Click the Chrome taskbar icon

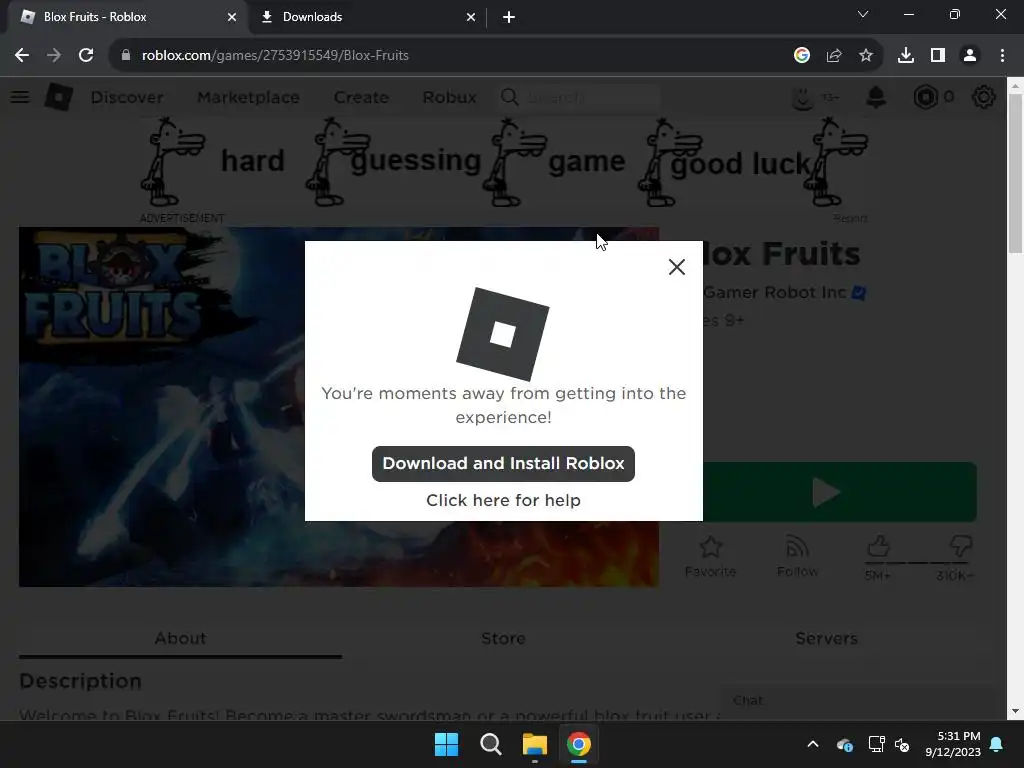579,744
